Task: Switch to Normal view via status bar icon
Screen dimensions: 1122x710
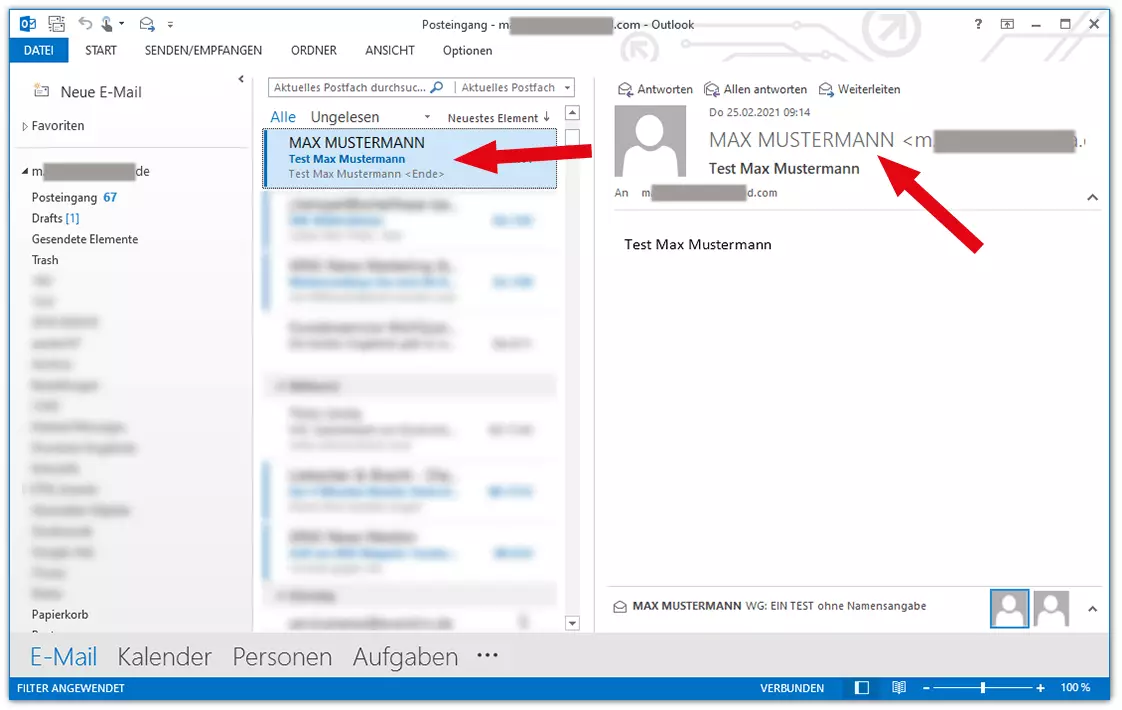Action: pyautogui.click(x=861, y=688)
